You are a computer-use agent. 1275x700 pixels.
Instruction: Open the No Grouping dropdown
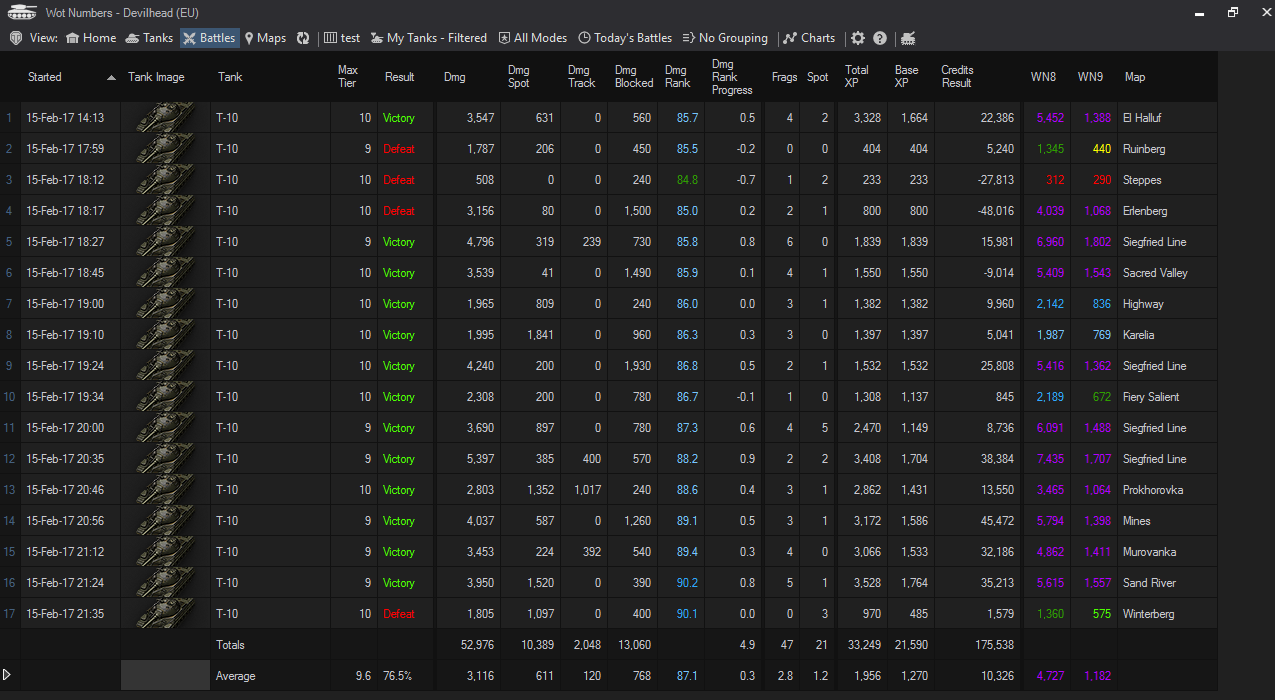[725, 38]
